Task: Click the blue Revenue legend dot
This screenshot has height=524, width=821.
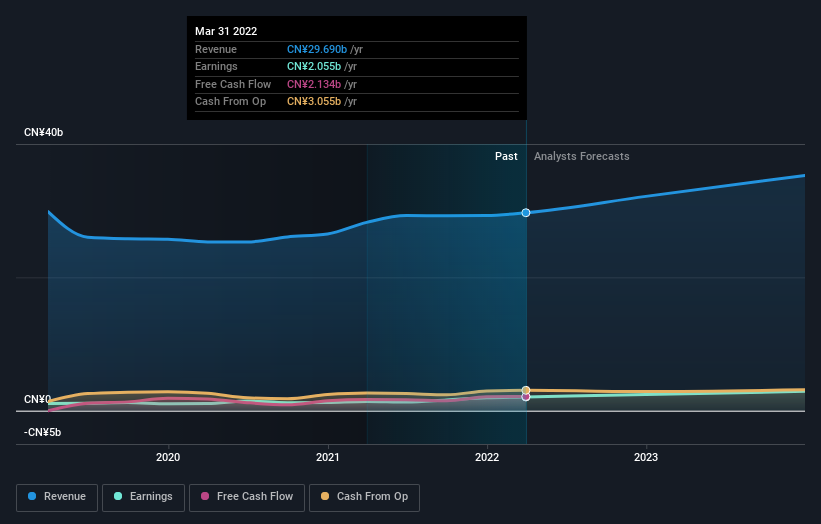Action: (x=32, y=496)
